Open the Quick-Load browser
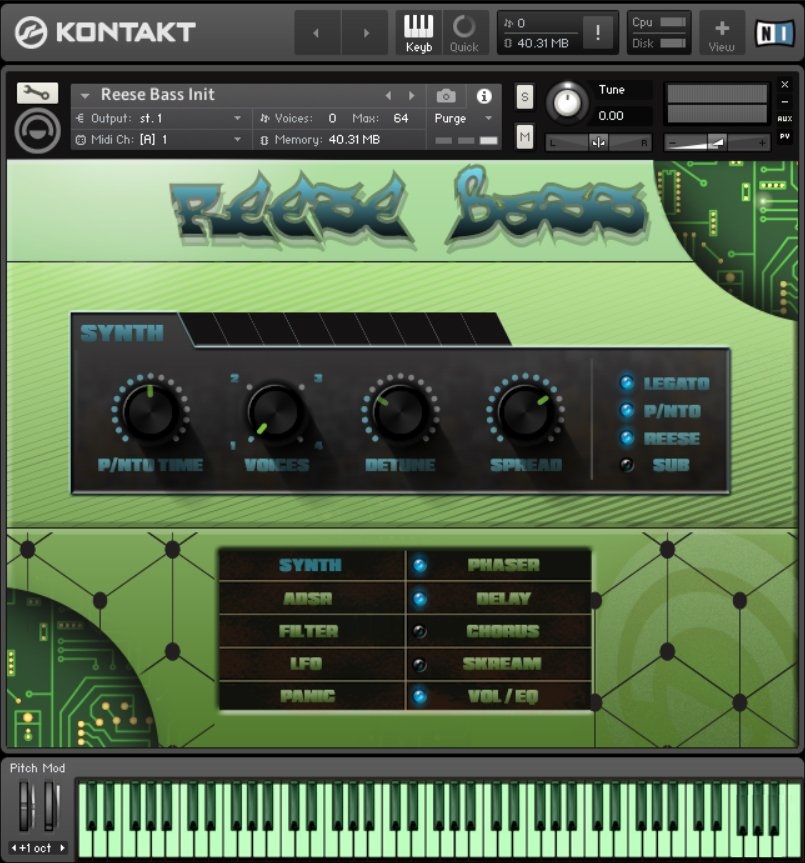 click(x=464, y=33)
